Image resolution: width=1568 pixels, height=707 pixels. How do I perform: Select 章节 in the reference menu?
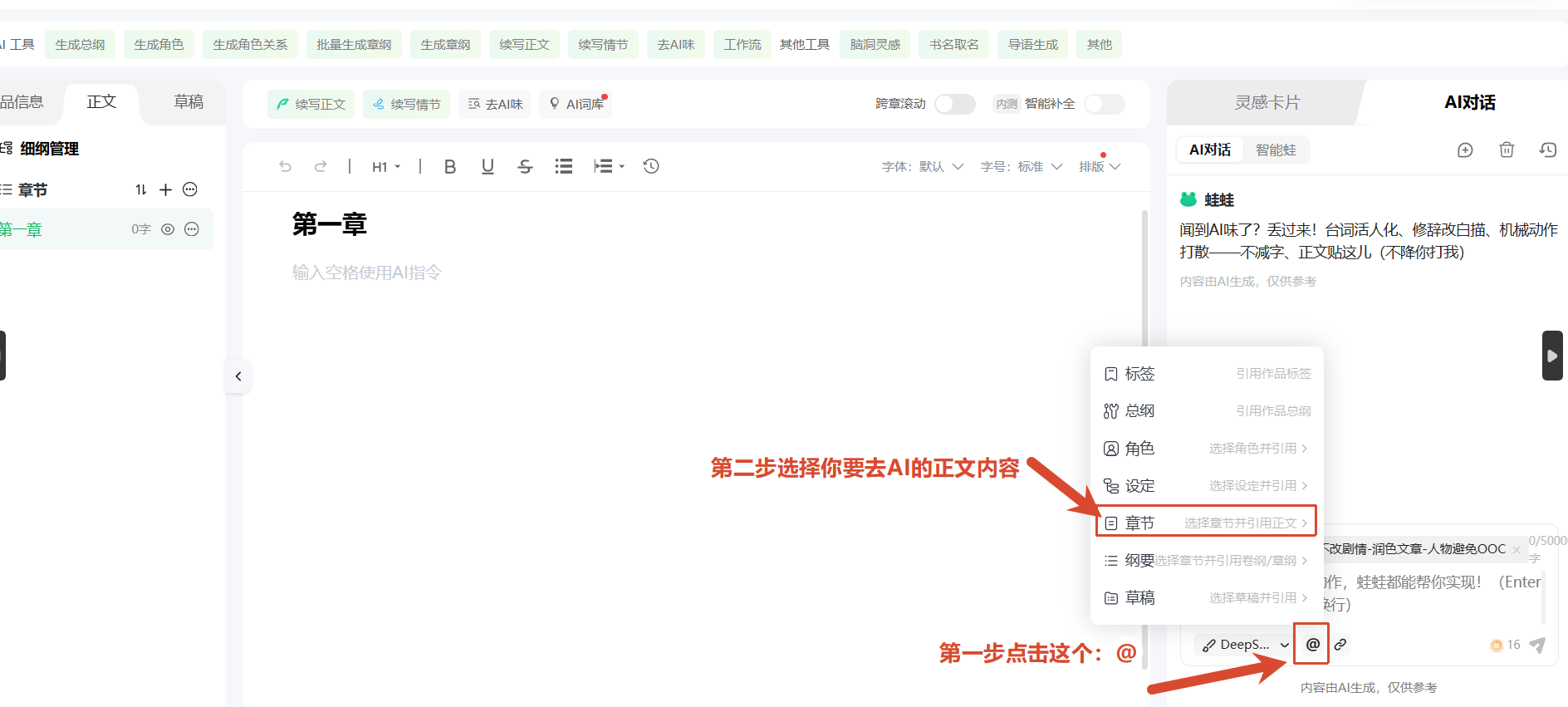pyautogui.click(x=1206, y=523)
